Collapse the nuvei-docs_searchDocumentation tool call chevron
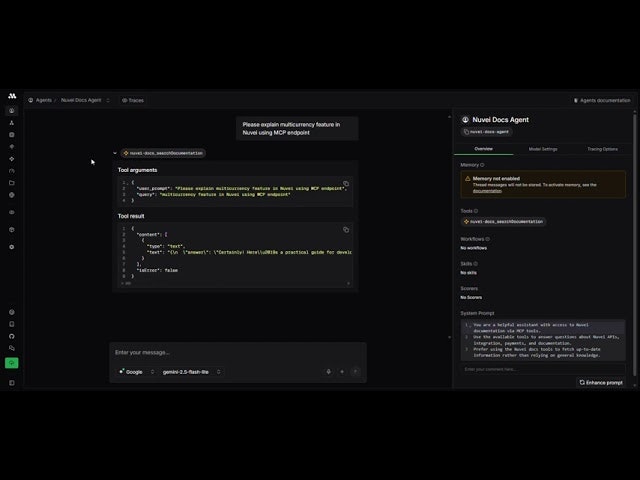The height and width of the screenshot is (480, 640). 115,153
